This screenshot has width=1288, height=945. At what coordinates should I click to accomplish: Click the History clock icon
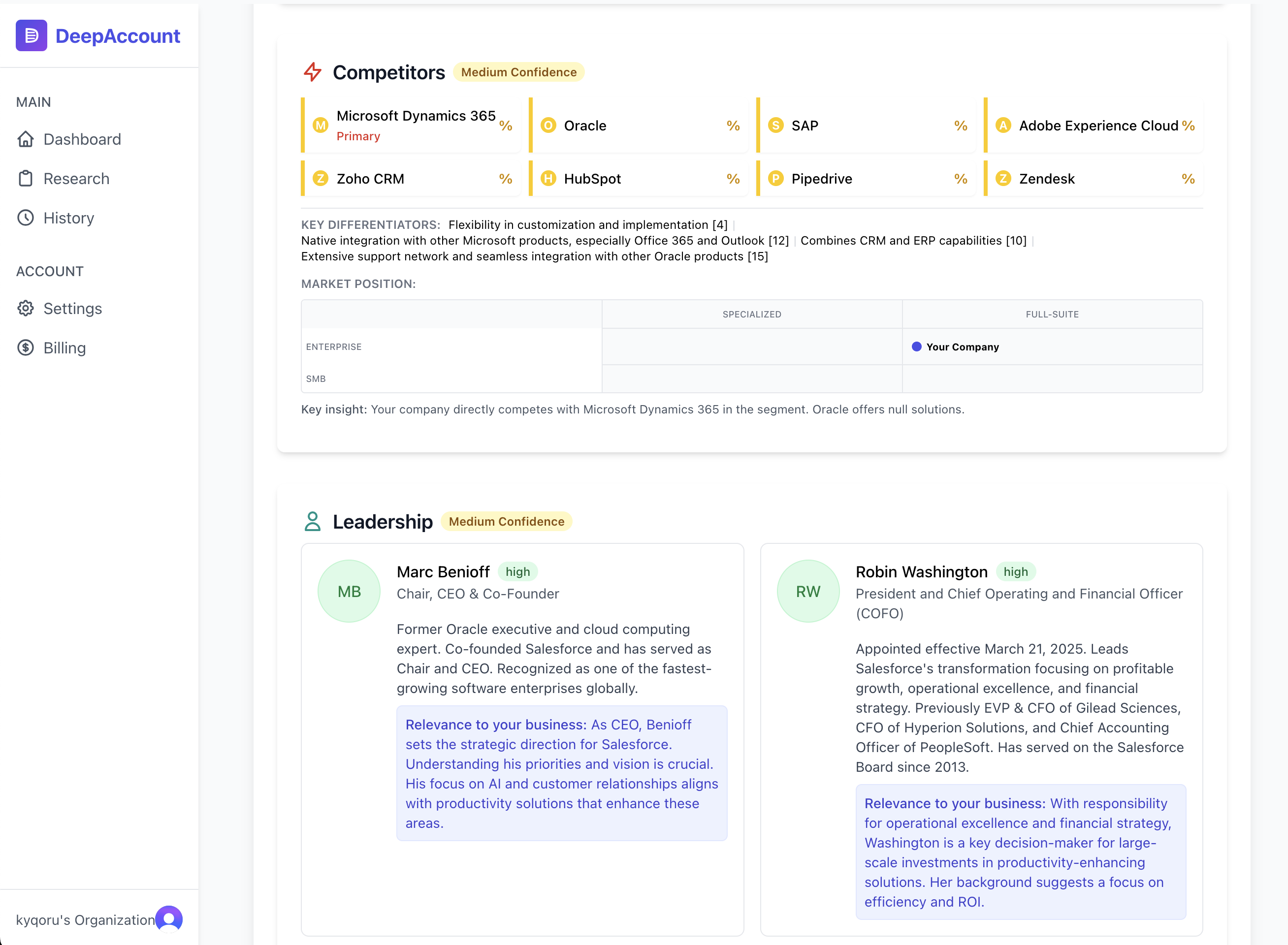tap(25, 218)
